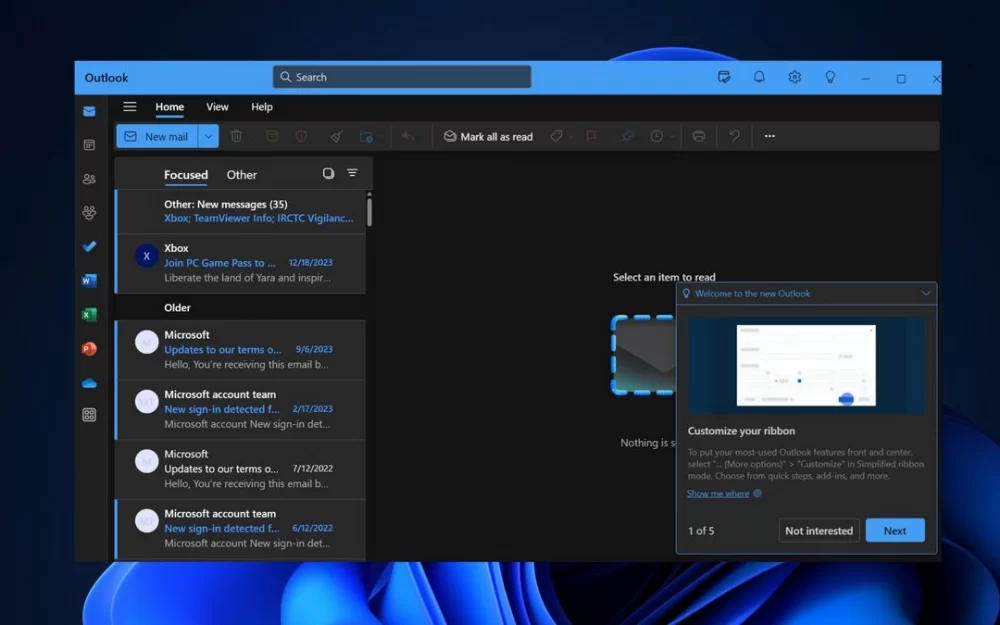
Task: Click the Pin icon in the ribbon
Action: point(627,136)
